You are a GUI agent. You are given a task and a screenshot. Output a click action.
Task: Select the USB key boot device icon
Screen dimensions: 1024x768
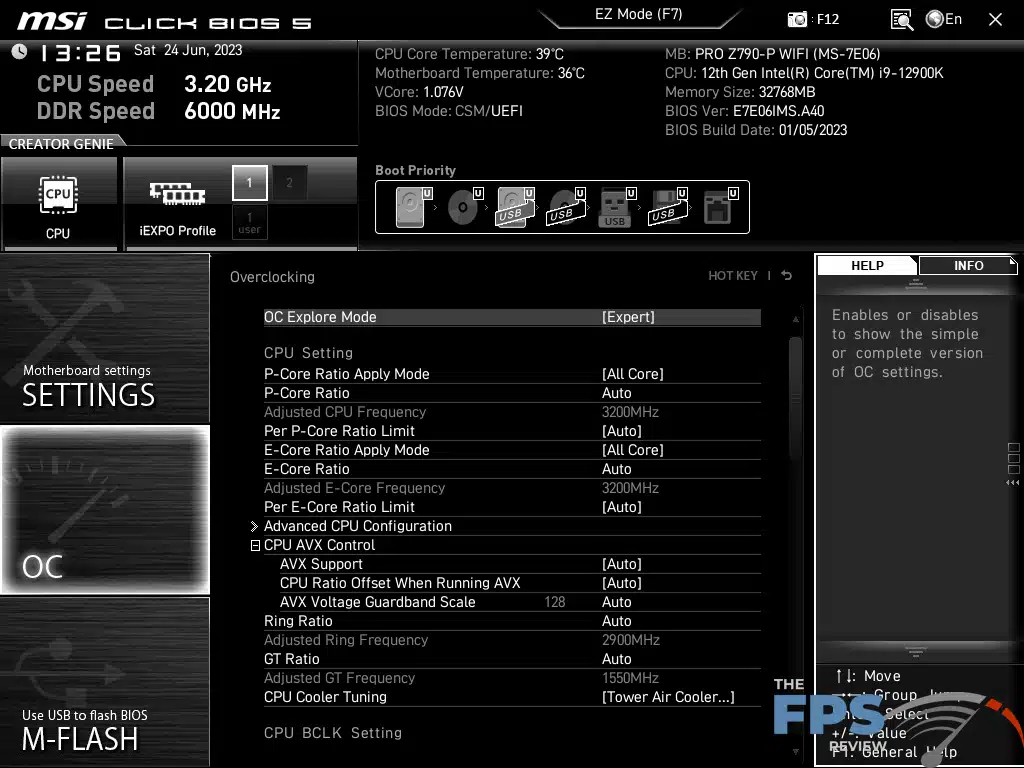coord(616,206)
